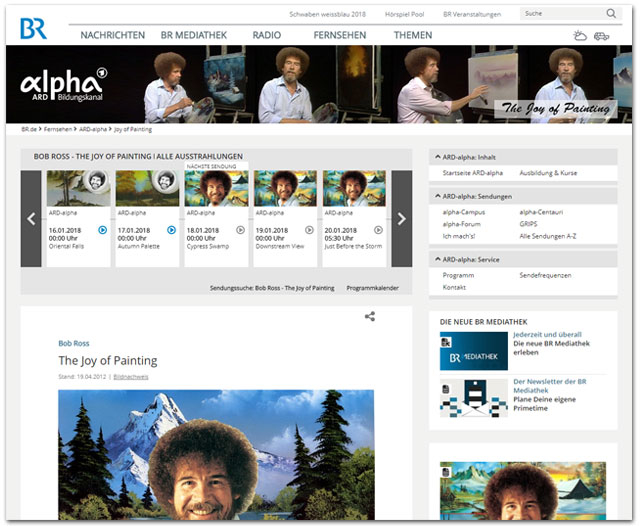Click play icon for Just Before the Storm

tap(378, 230)
